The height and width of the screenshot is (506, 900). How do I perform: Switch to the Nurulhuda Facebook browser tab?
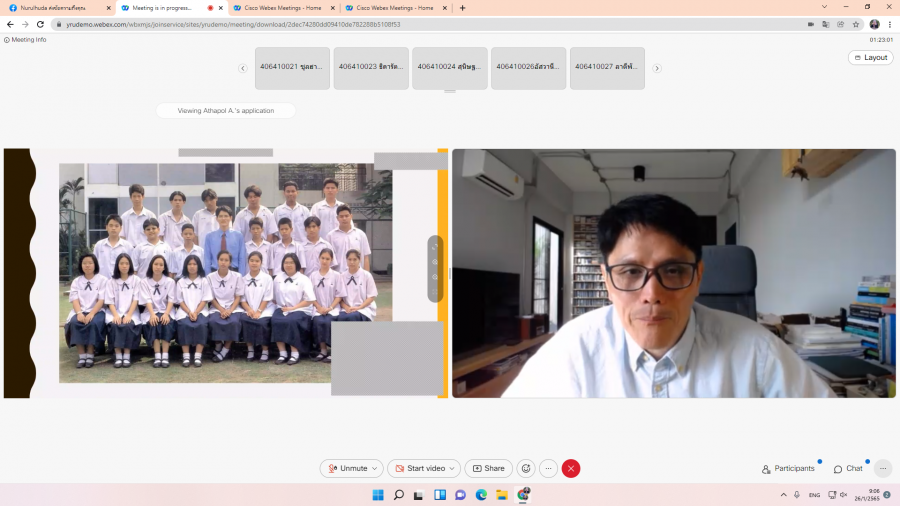[55, 8]
